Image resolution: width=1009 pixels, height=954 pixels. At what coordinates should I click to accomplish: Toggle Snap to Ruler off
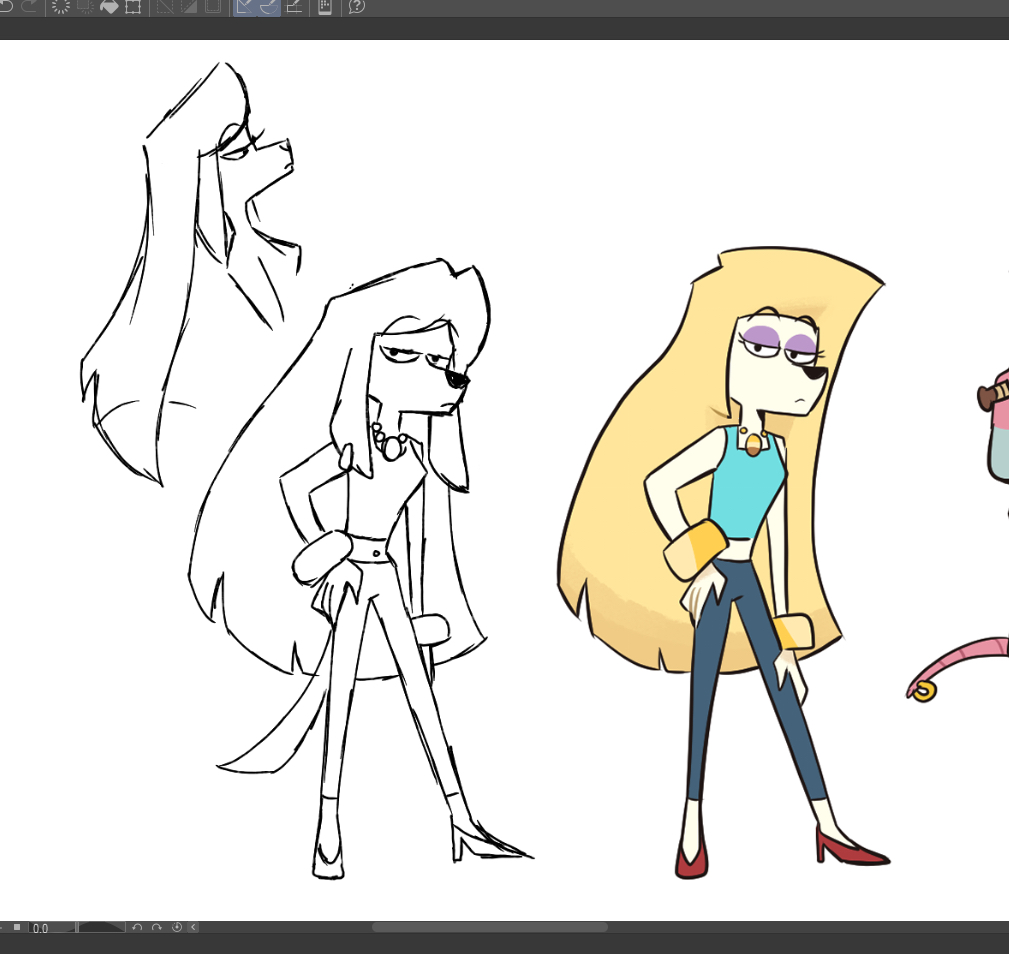(245, 6)
